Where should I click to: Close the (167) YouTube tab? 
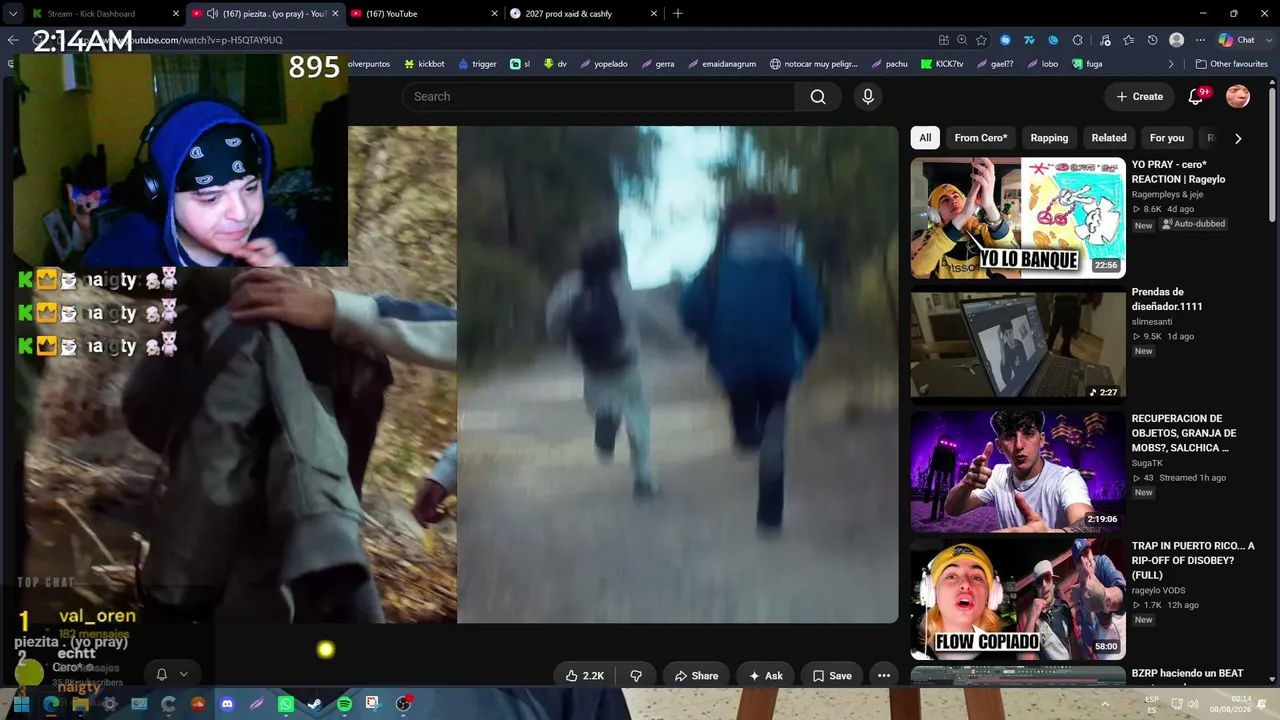pyautogui.click(x=494, y=14)
